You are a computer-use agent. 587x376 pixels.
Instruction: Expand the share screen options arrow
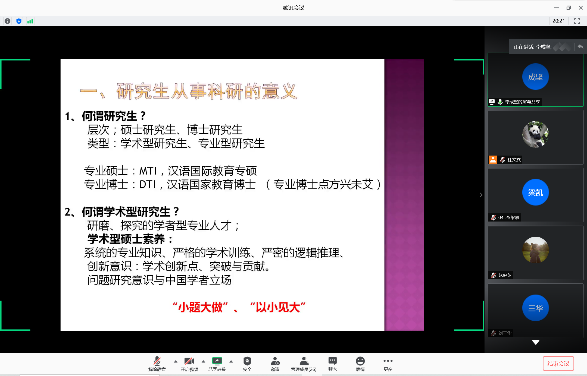(x=231, y=361)
